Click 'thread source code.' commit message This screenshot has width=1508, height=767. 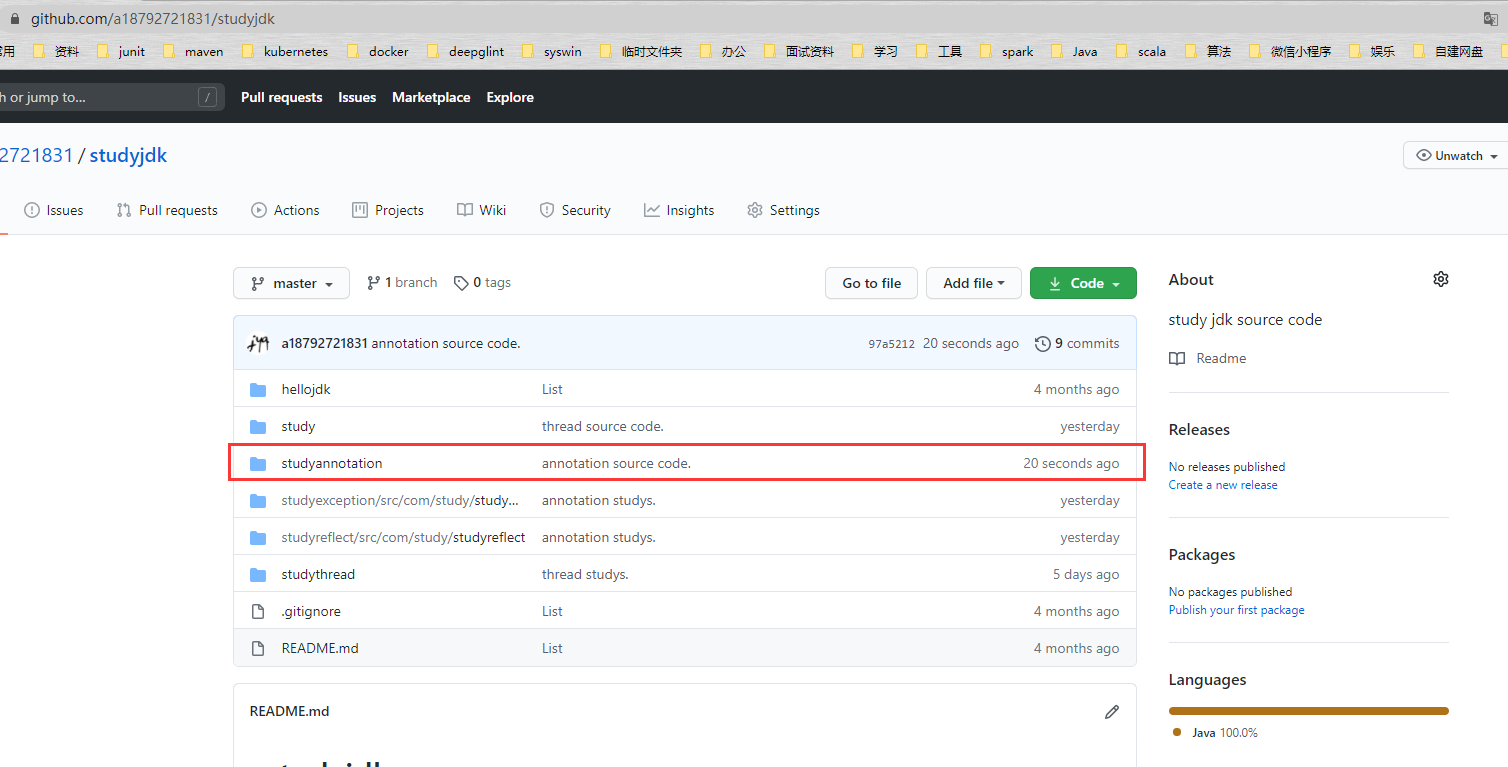tap(603, 427)
